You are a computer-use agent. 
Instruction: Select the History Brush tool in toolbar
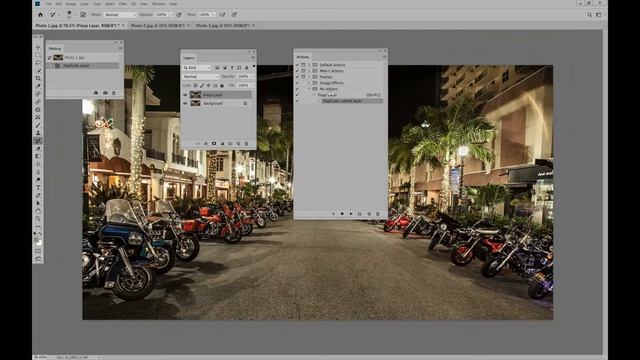[38, 141]
